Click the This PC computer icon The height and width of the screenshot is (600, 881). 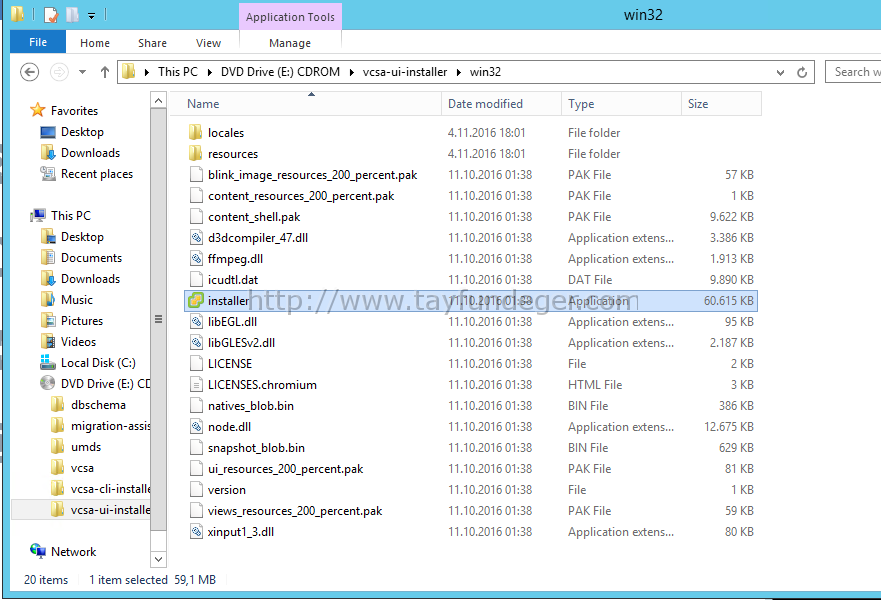tap(38, 215)
